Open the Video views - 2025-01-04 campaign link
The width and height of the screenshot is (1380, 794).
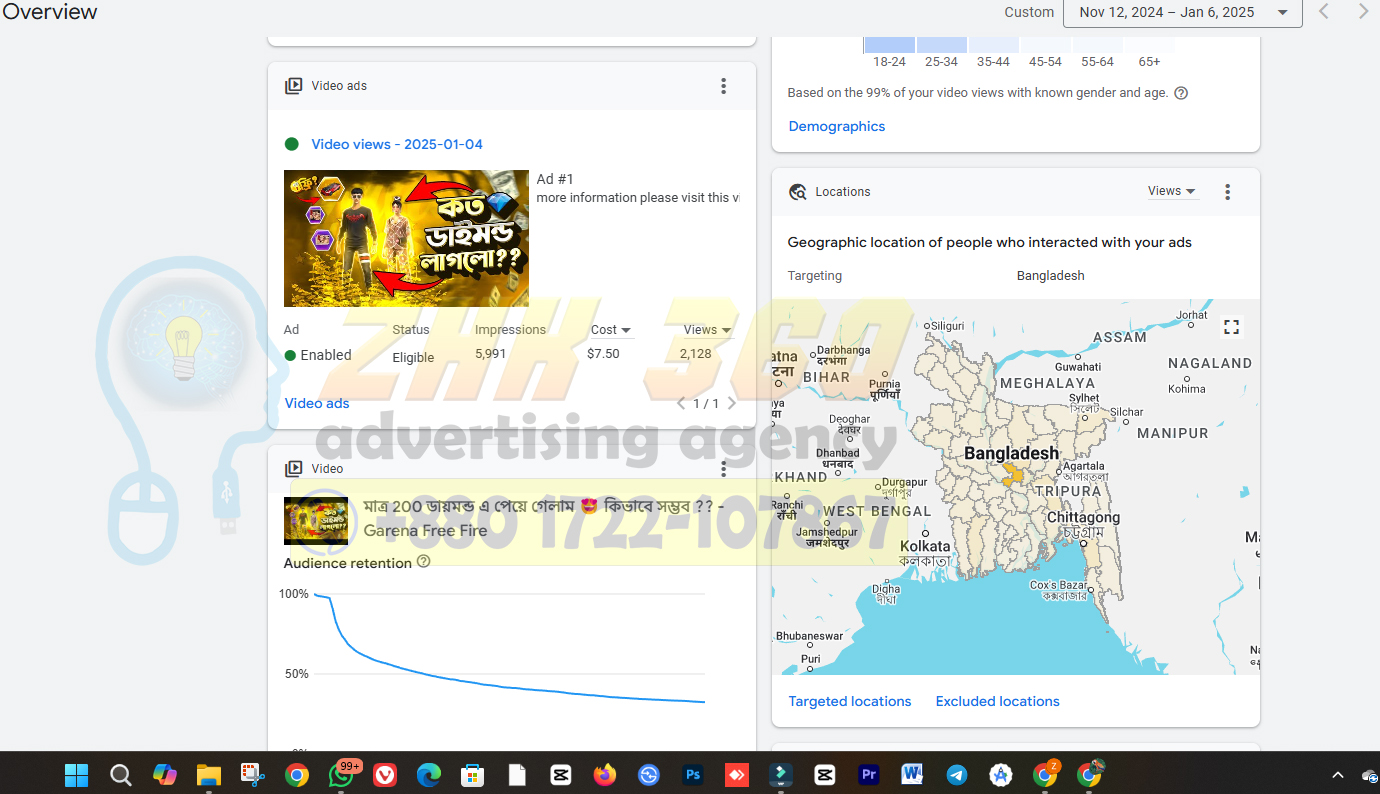click(397, 144)
